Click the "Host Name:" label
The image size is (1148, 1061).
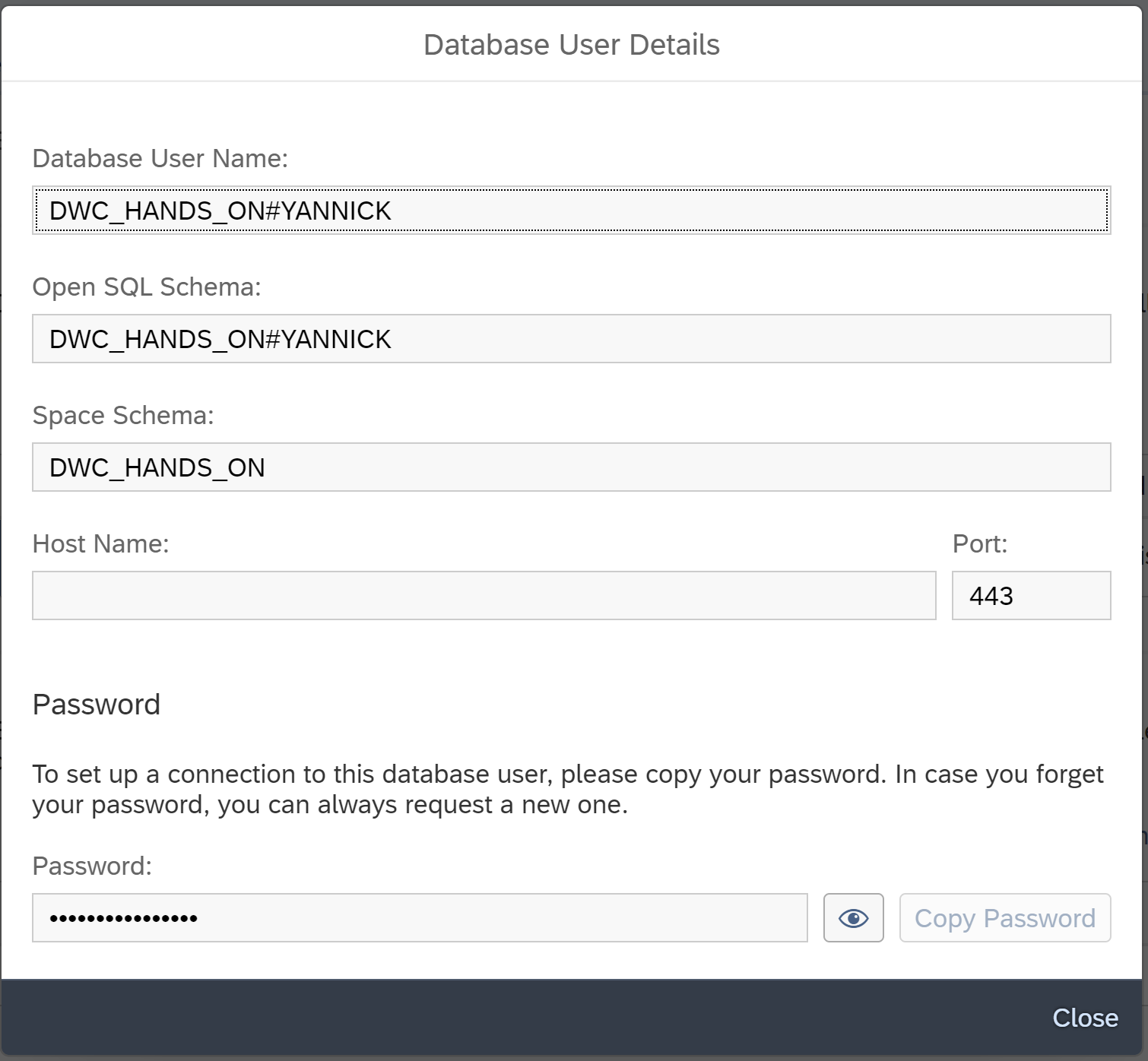click(101, 543)
